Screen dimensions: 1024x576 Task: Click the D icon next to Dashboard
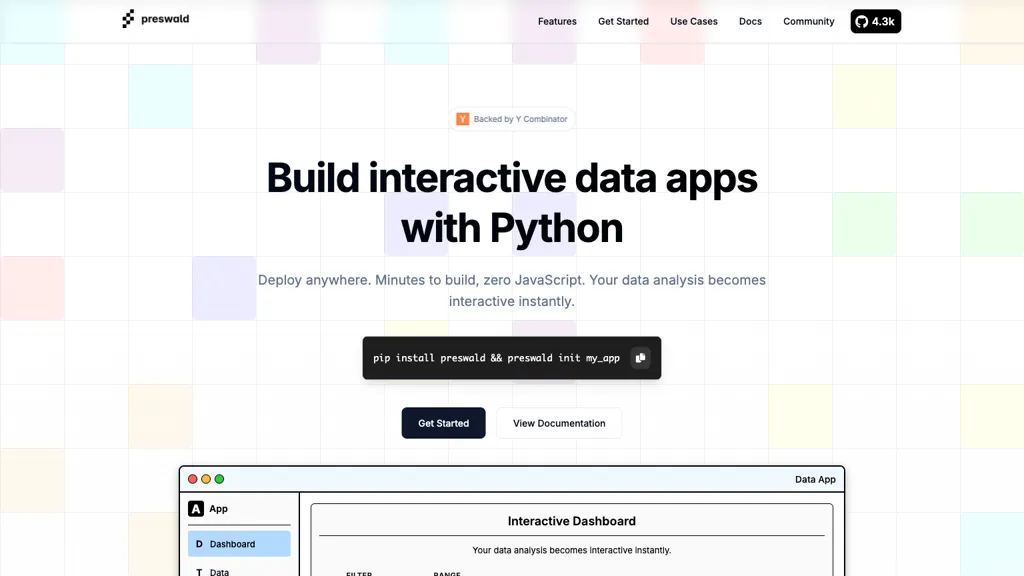[199, 544]
